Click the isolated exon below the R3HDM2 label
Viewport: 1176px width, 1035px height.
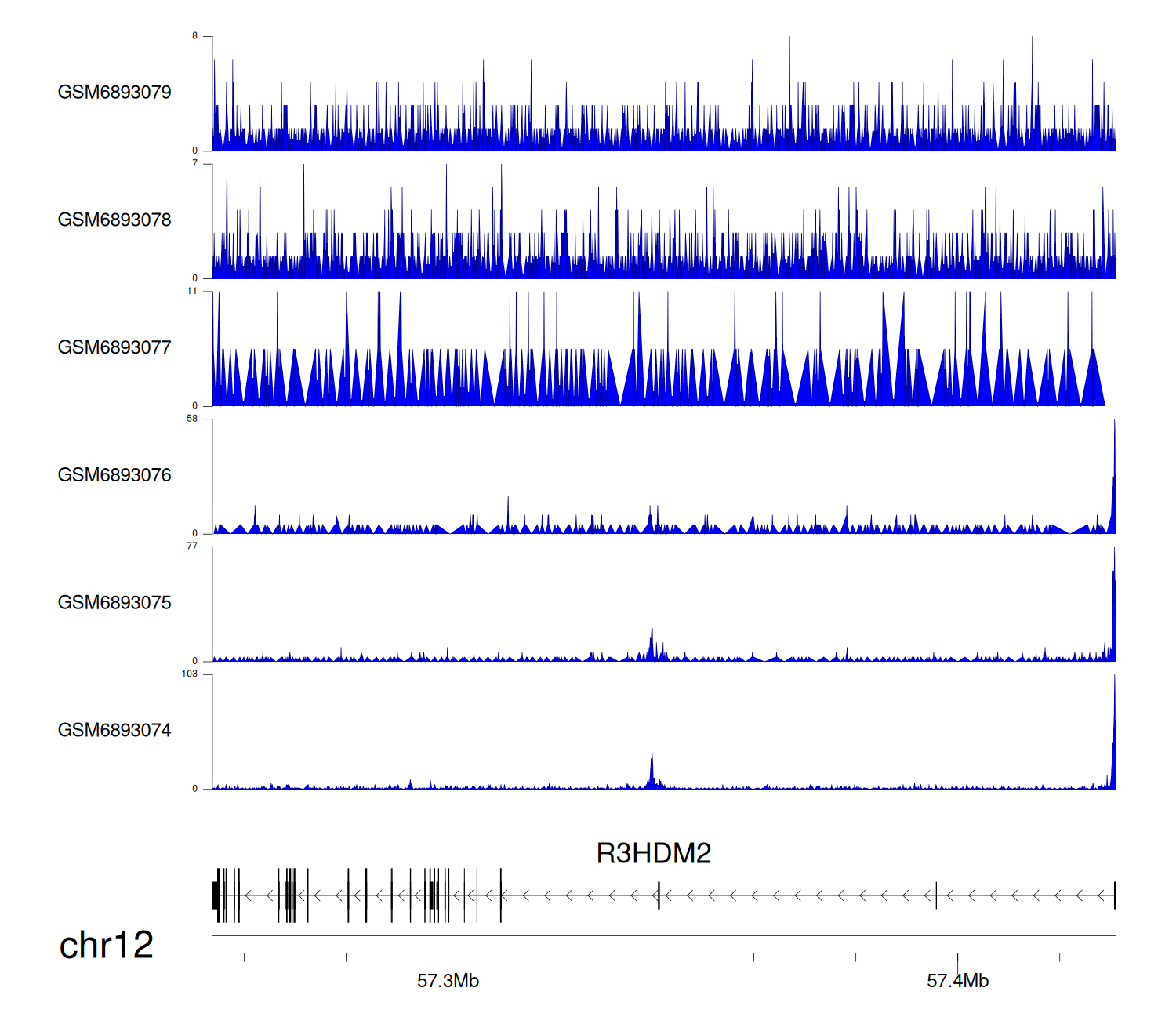click(659, 895)
